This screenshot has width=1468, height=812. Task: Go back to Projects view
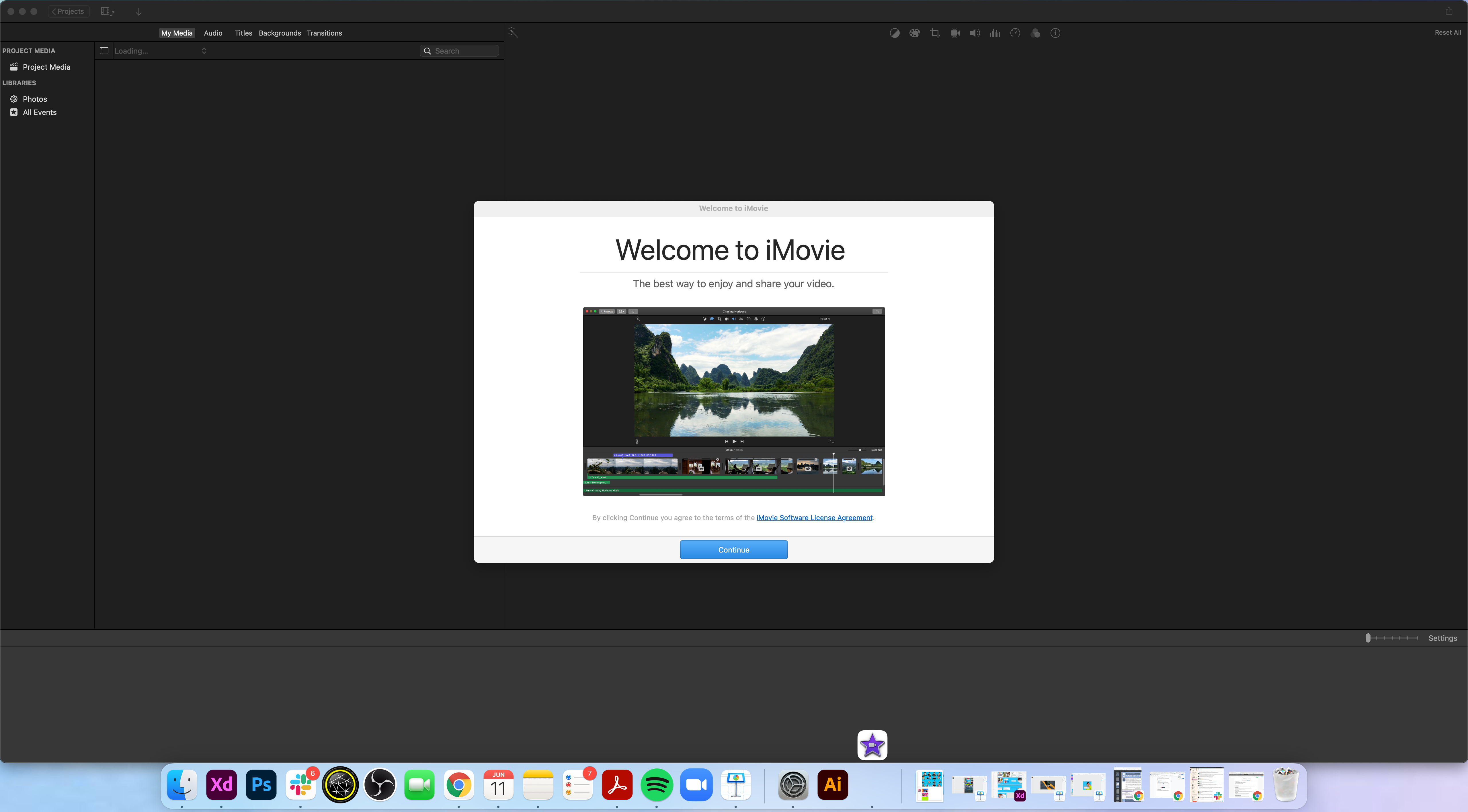(x=69, y=11)
